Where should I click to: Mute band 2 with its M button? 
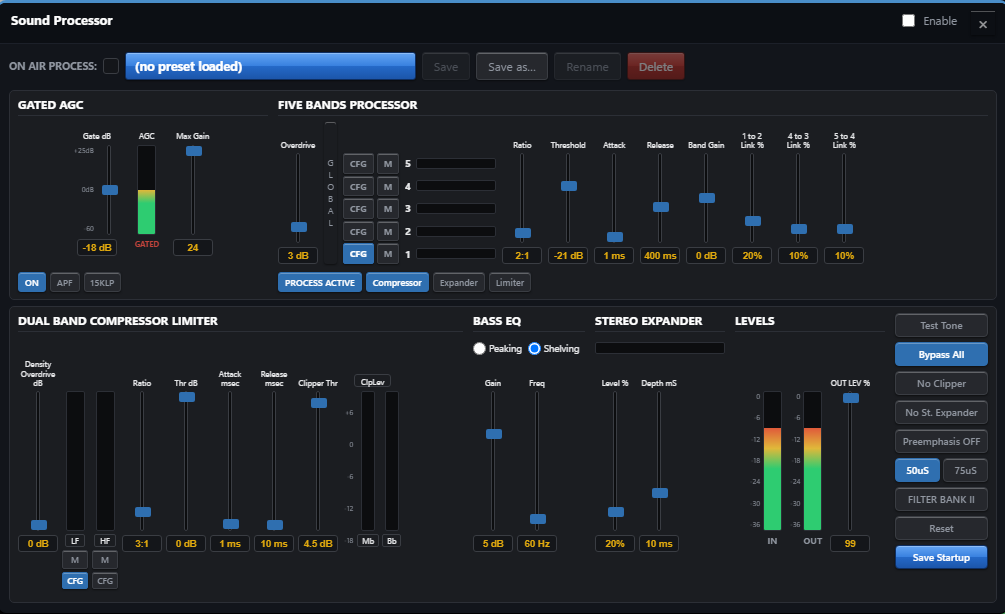point(388,231)
